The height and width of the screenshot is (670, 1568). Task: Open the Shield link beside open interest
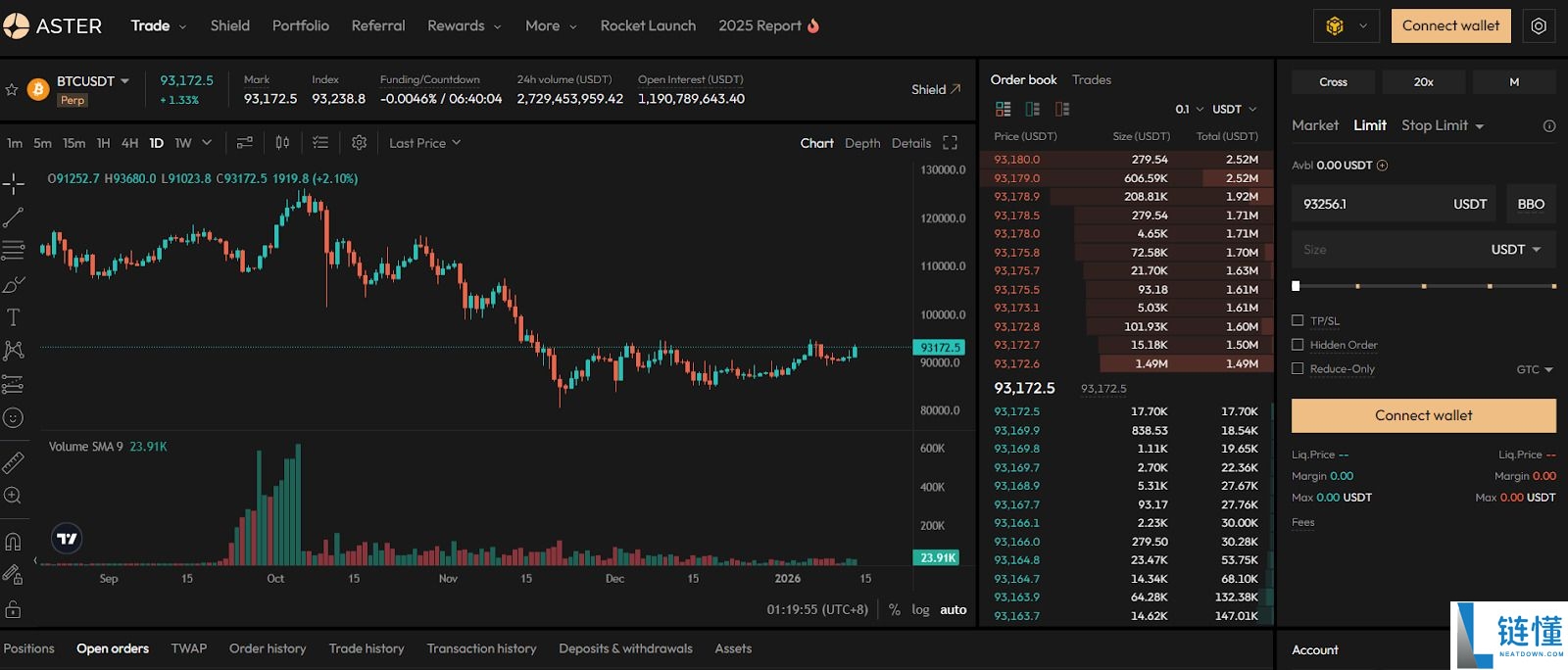click(x=936, y=89)
